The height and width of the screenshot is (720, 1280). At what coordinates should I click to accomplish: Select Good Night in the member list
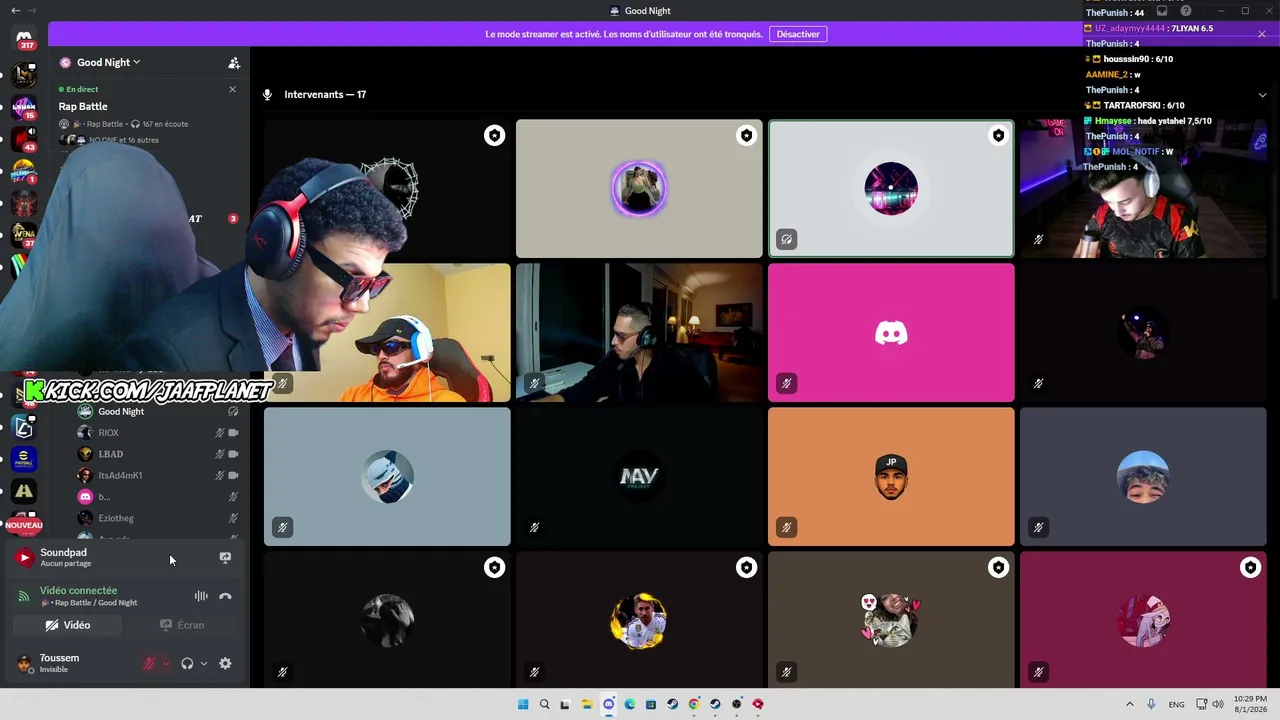[x=160, y=411]
